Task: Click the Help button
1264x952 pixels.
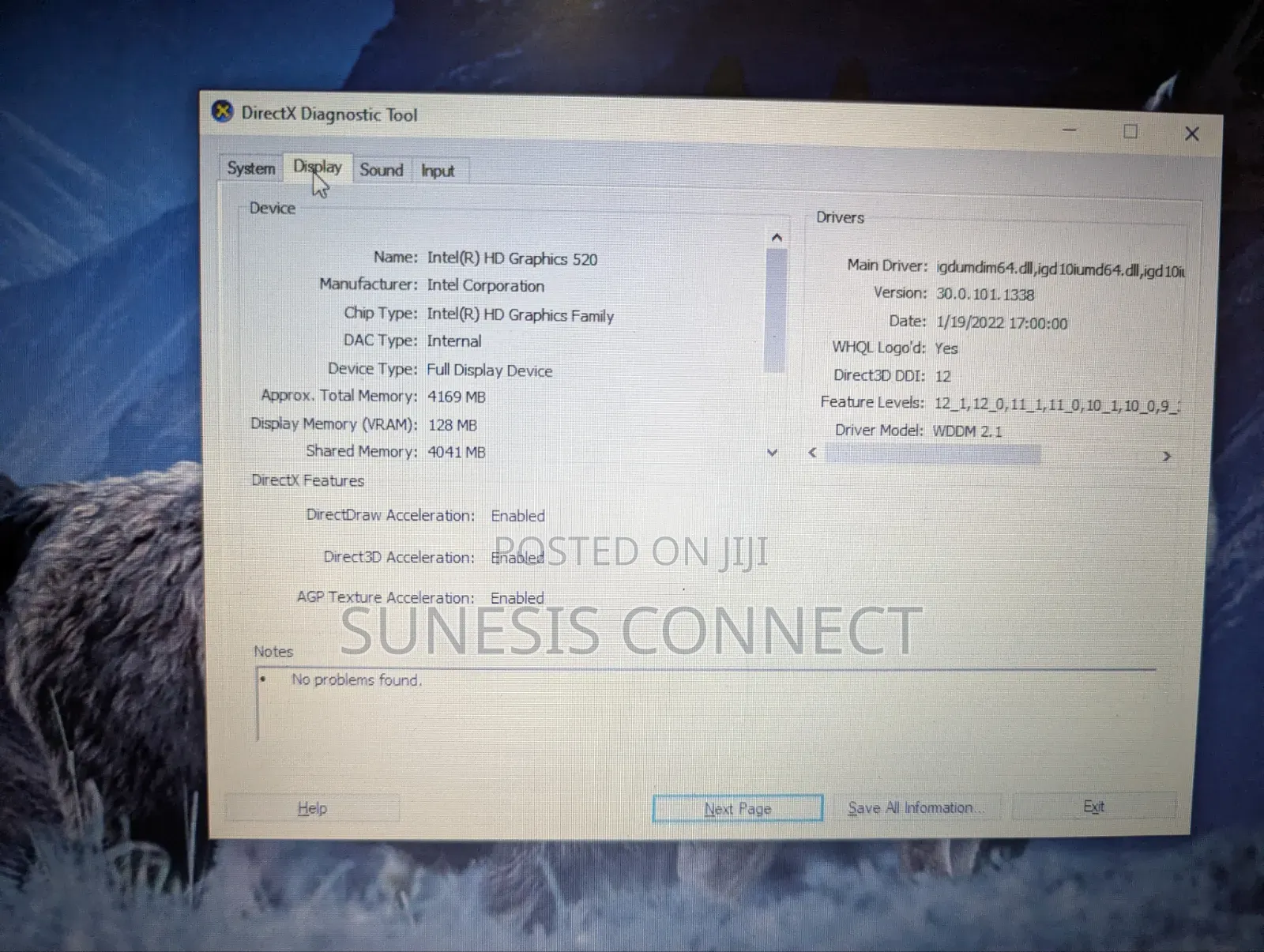Action: pos(312,808)
